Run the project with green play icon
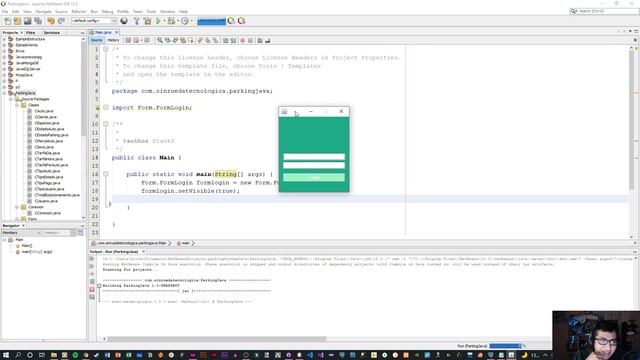640x360 pixels. tap(158, 21)
